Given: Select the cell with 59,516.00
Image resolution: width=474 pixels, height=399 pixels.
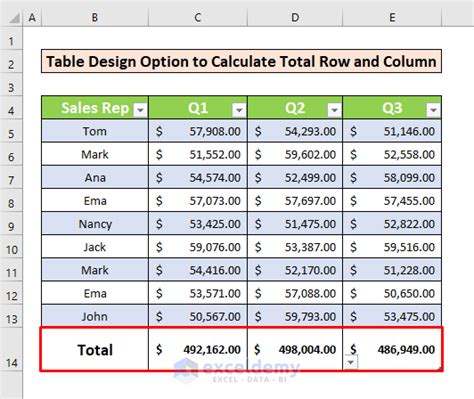Looking at the screenshot, I should (392, 247).
